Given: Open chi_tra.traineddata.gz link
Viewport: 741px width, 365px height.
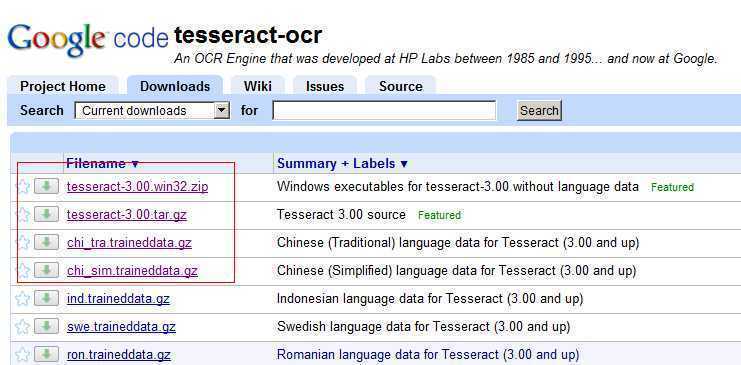Looking at the screenshot, I should [129, 243].
